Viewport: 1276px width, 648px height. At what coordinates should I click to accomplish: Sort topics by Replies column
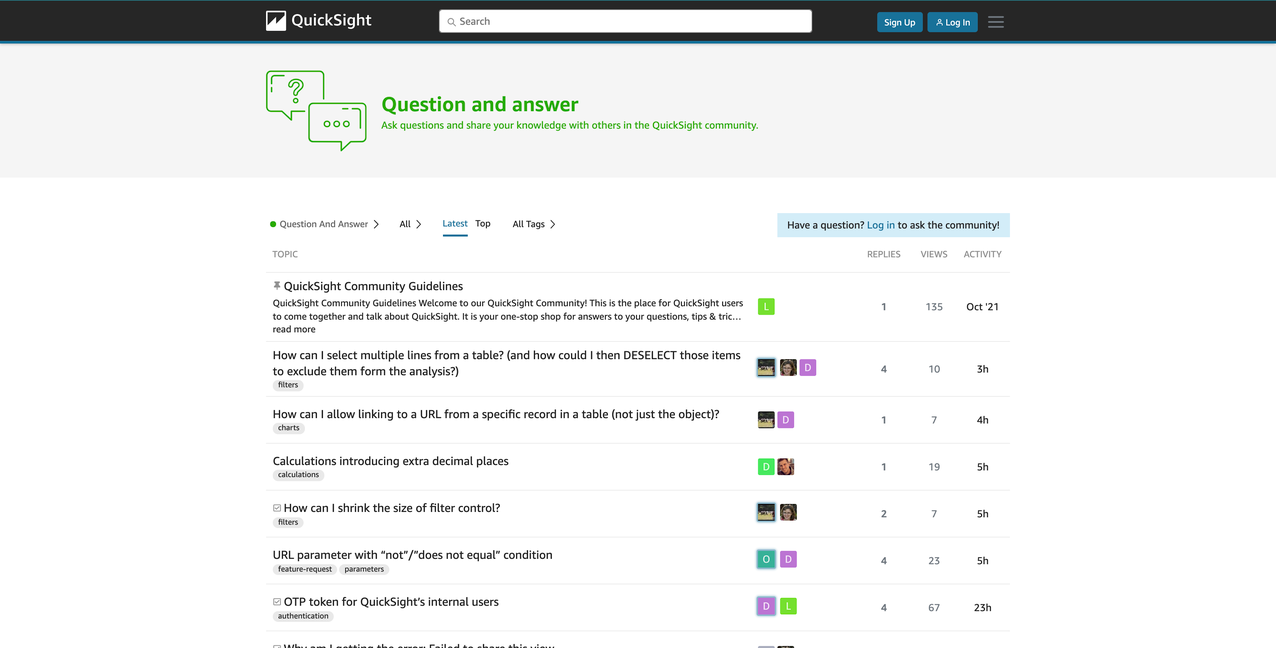pos(884,254)
